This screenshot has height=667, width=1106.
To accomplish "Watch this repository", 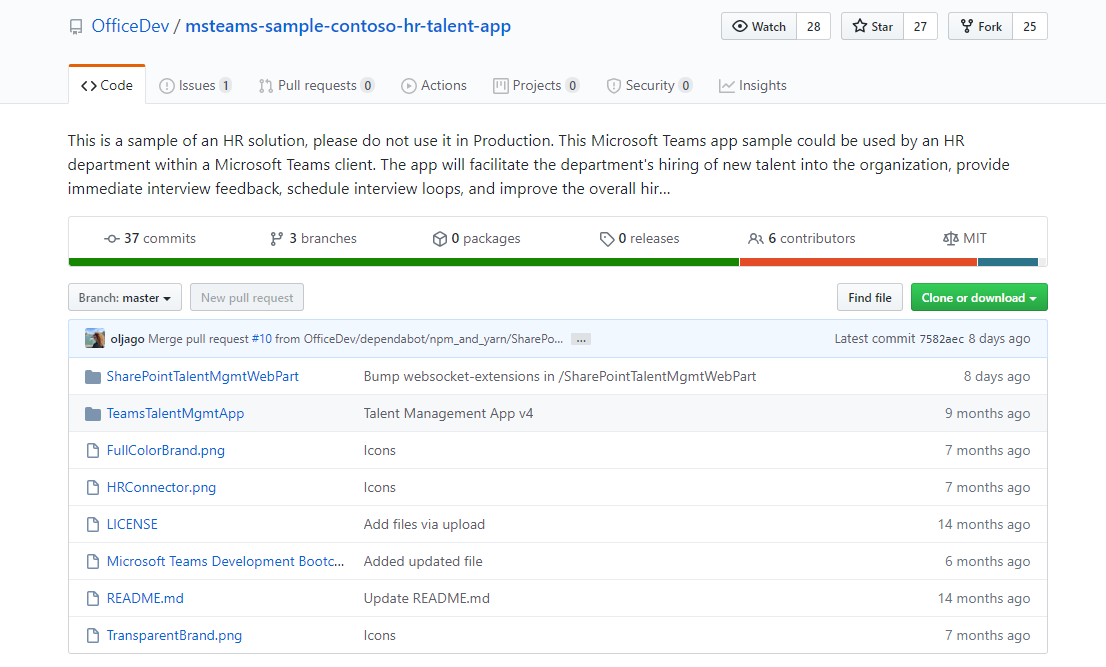I will click(x=759, y=26).
